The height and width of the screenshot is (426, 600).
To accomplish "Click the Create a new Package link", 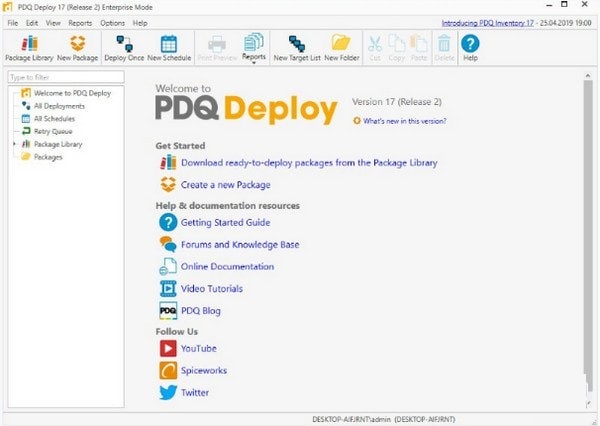I will [225, 185].
